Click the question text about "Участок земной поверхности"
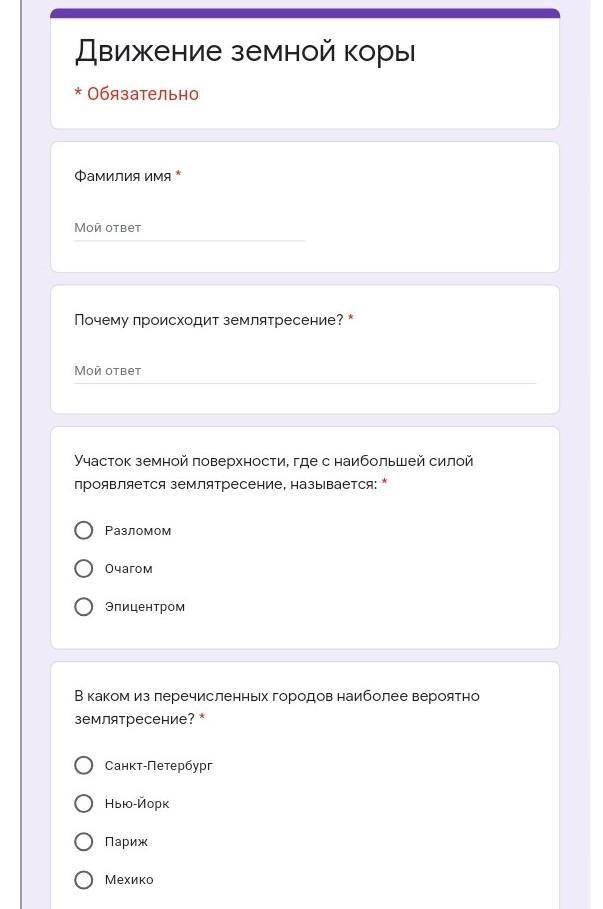603x909 pixels. click(x=273, y=472)
